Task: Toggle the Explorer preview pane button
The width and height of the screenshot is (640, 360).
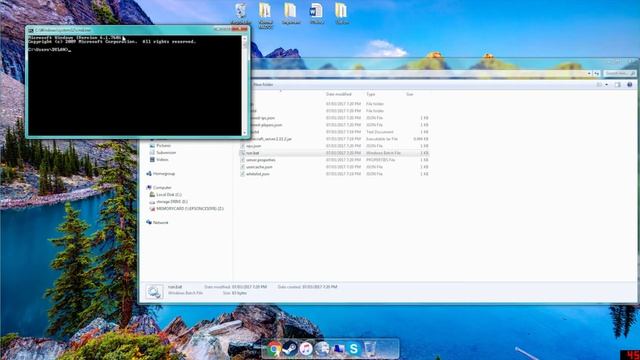Action: (x=618, y=84)
